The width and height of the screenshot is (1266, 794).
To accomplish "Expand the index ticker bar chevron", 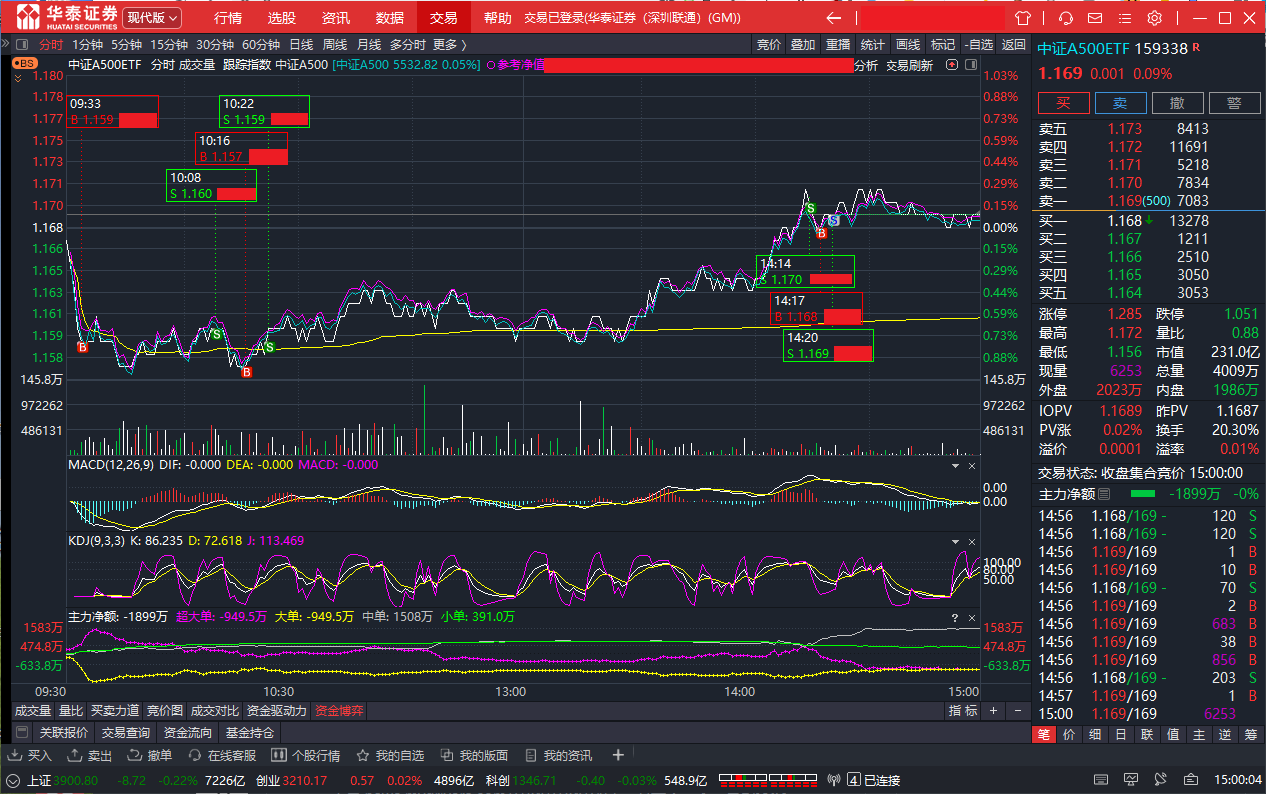I will pos(13,780).
